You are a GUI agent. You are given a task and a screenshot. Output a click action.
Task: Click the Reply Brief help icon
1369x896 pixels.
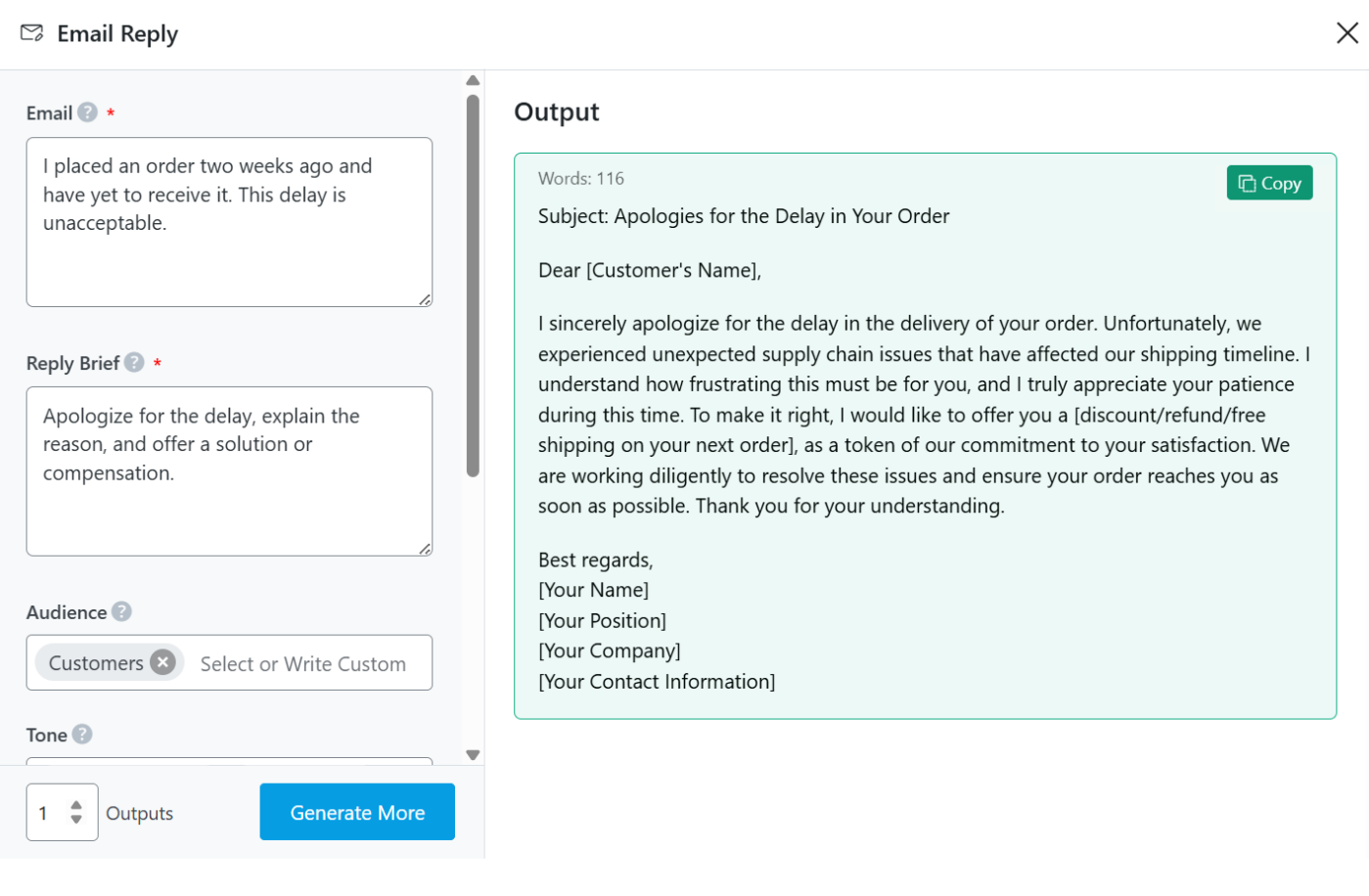coord(135,363)
